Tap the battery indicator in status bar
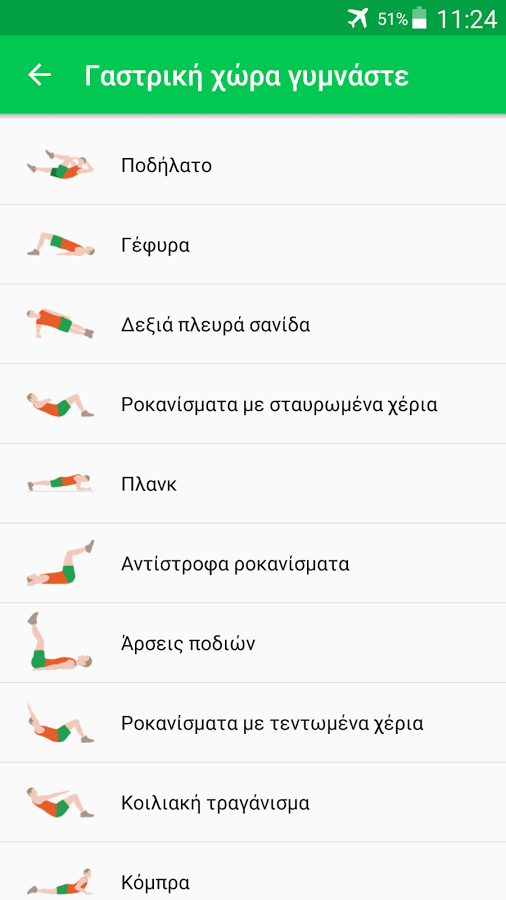The image size is (506, 900). pos(420,18)
